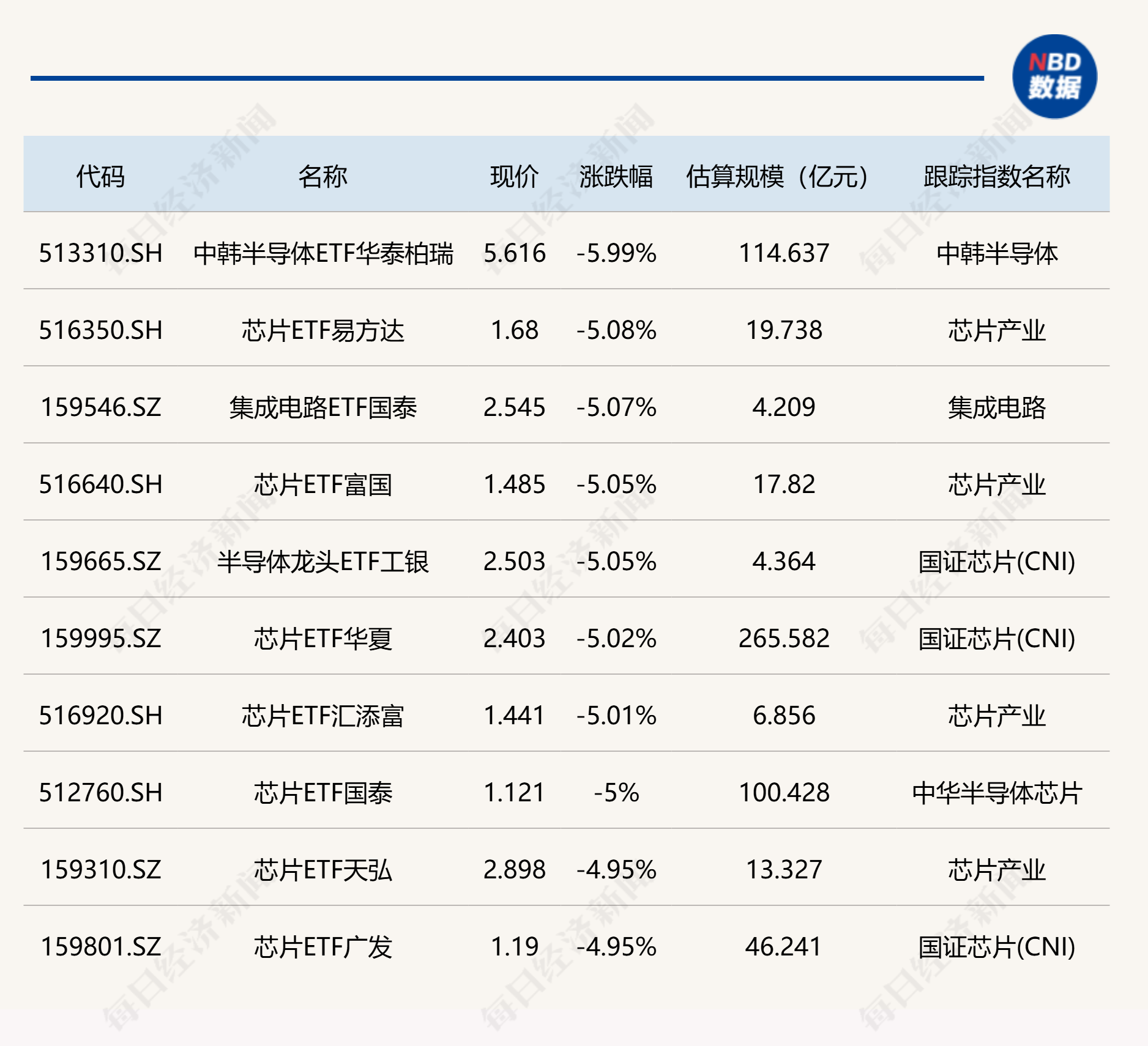Image resolution: width=1148 pixels, height=1046 pixels.
Task: Click change value -5.99%
Action: pos(616,253)
